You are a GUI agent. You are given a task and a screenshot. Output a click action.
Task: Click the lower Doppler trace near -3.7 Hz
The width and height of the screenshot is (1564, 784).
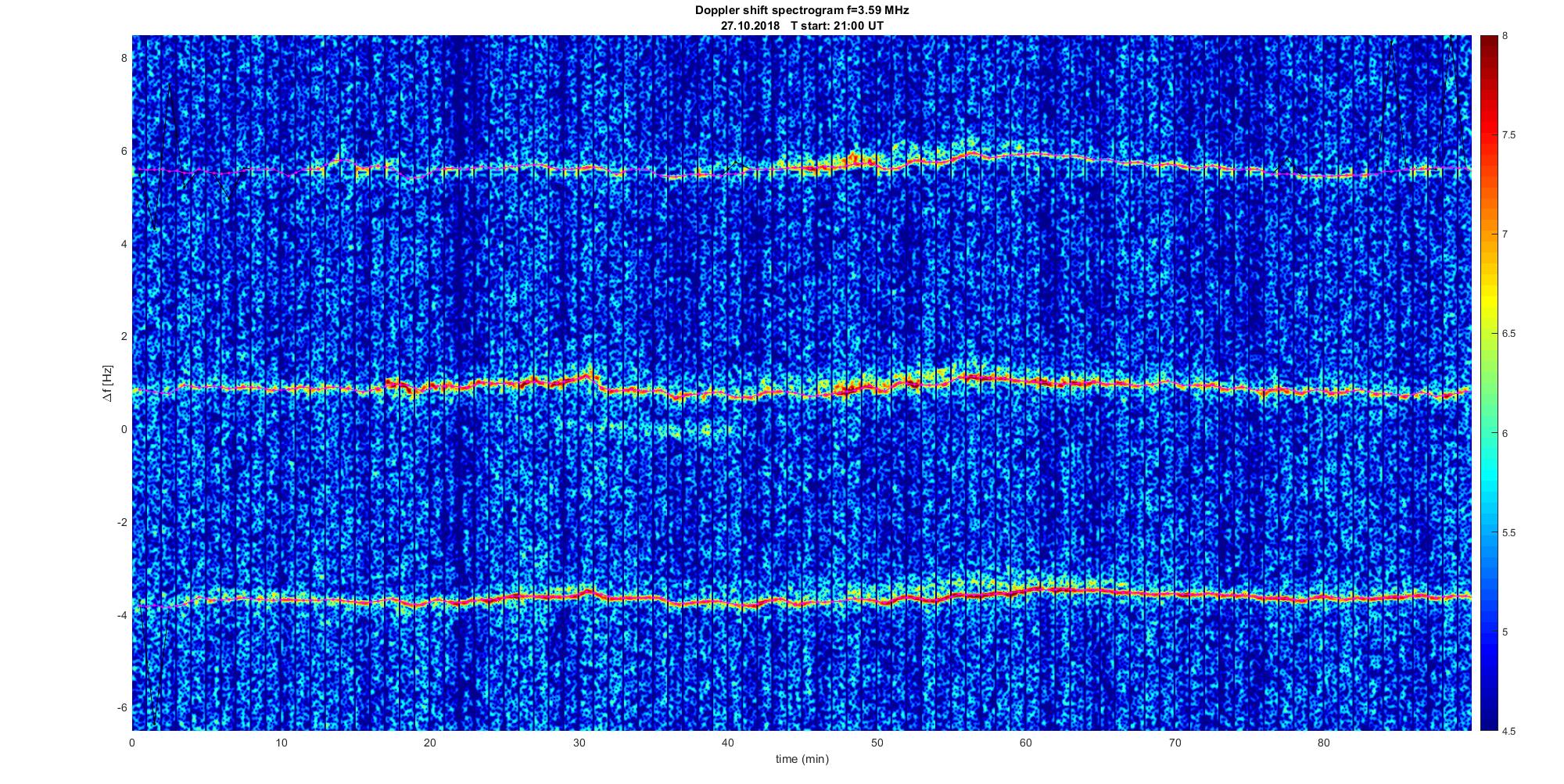pos(802,598)
